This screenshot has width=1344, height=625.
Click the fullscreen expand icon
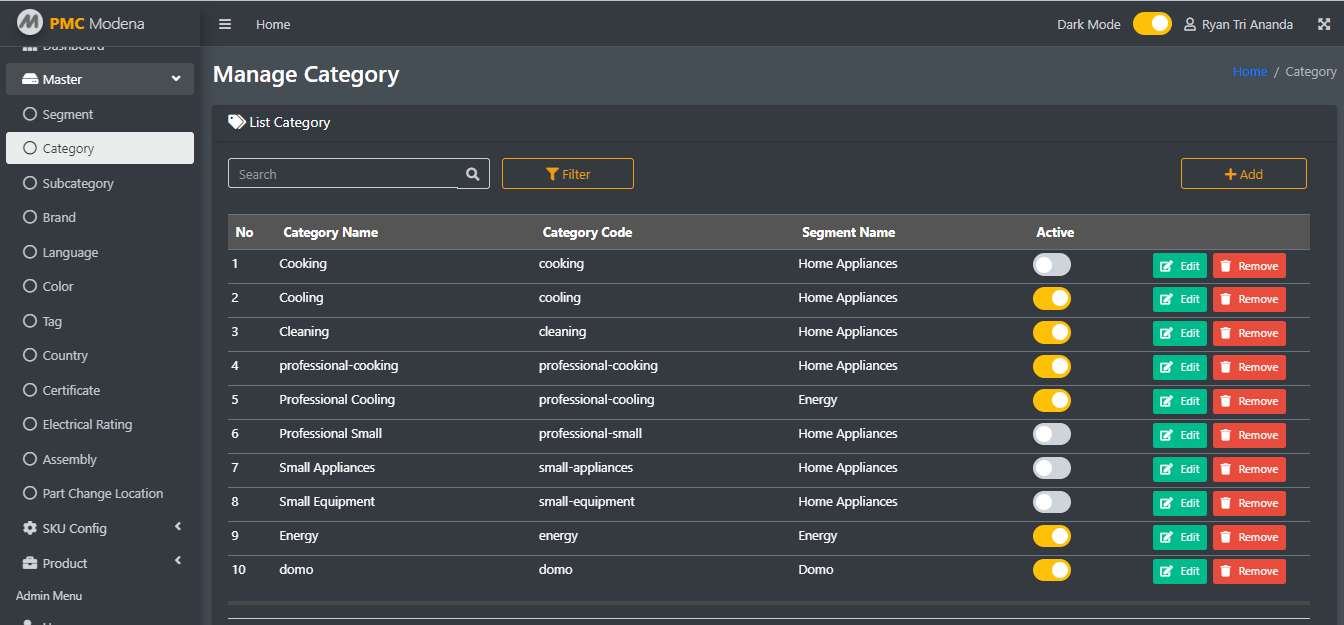(x=1324, y=24)
